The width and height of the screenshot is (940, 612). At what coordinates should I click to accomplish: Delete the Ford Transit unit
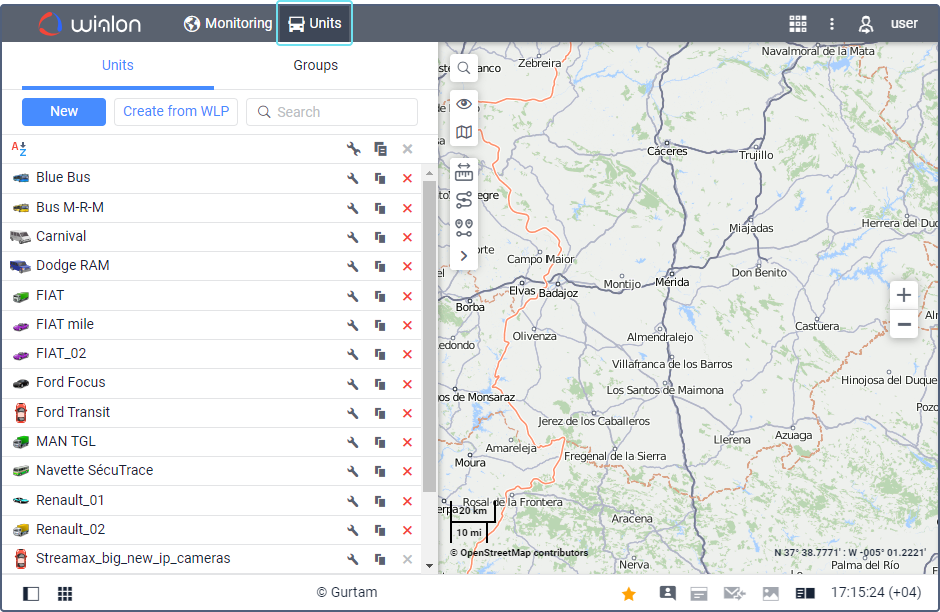408,413
